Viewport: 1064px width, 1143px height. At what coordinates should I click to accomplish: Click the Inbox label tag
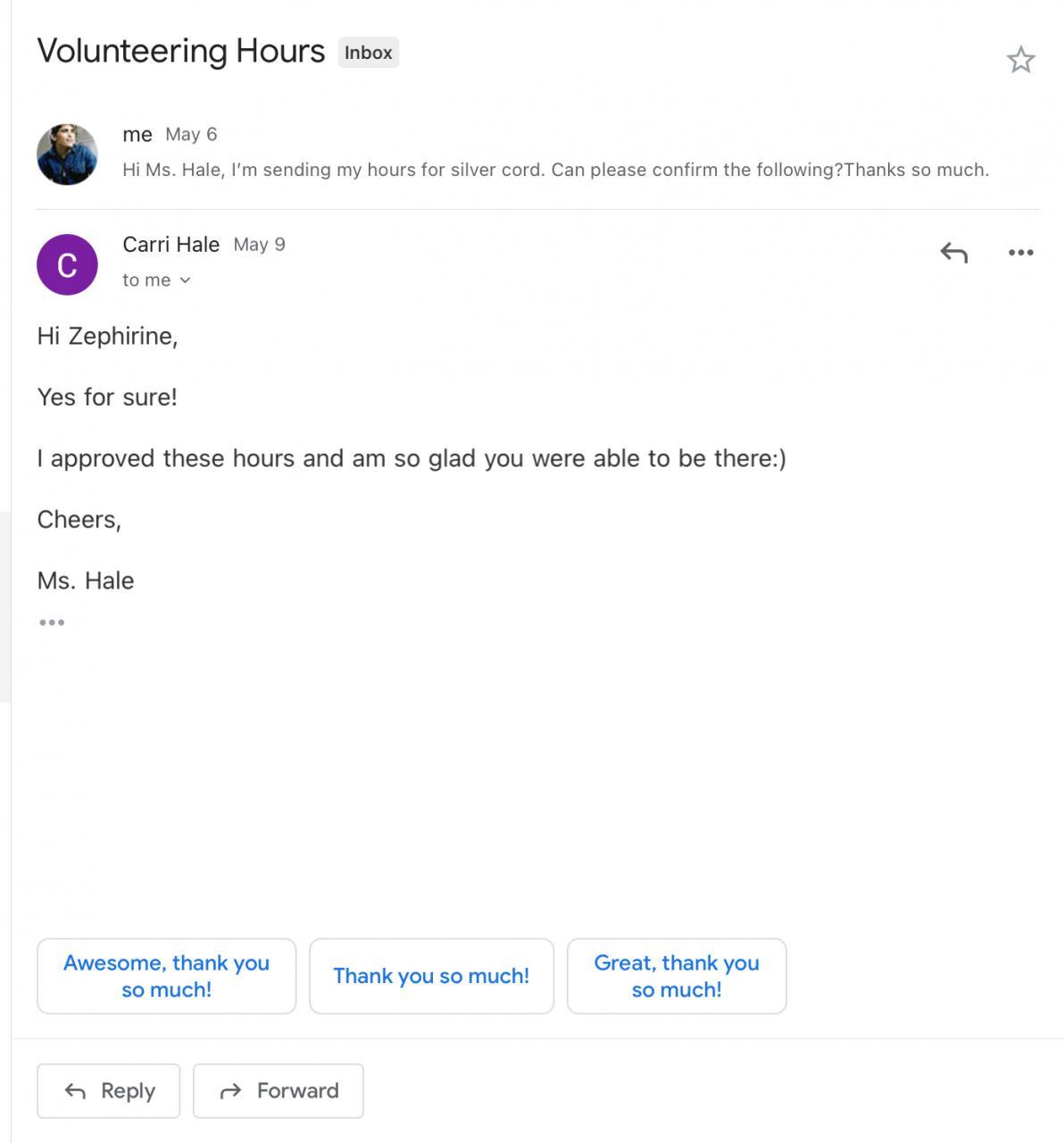368,53
